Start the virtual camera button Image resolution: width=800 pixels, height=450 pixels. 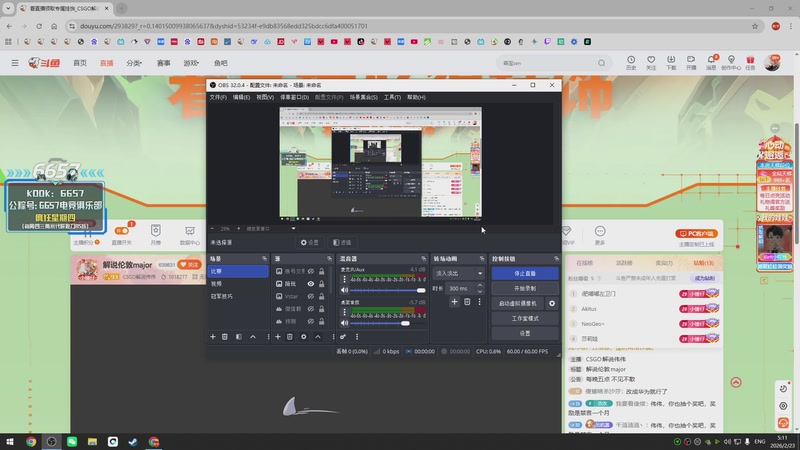pos(518,304)
